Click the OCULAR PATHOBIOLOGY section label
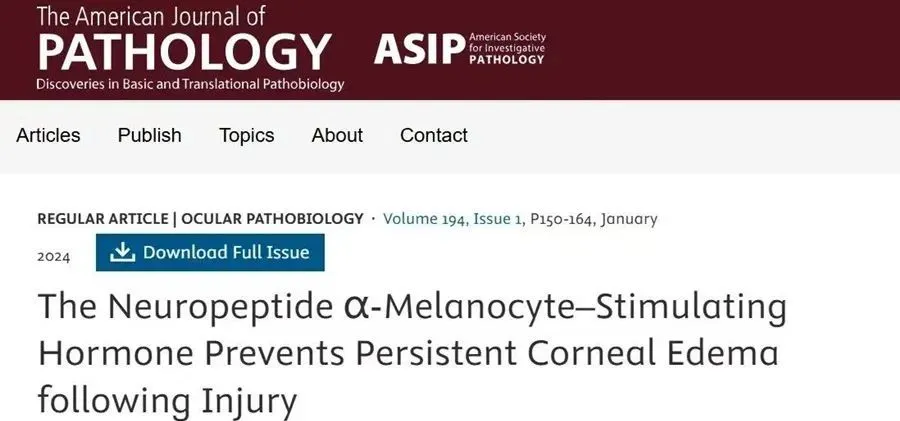This screenshot has height=421, width=900. tap(273, 219)
